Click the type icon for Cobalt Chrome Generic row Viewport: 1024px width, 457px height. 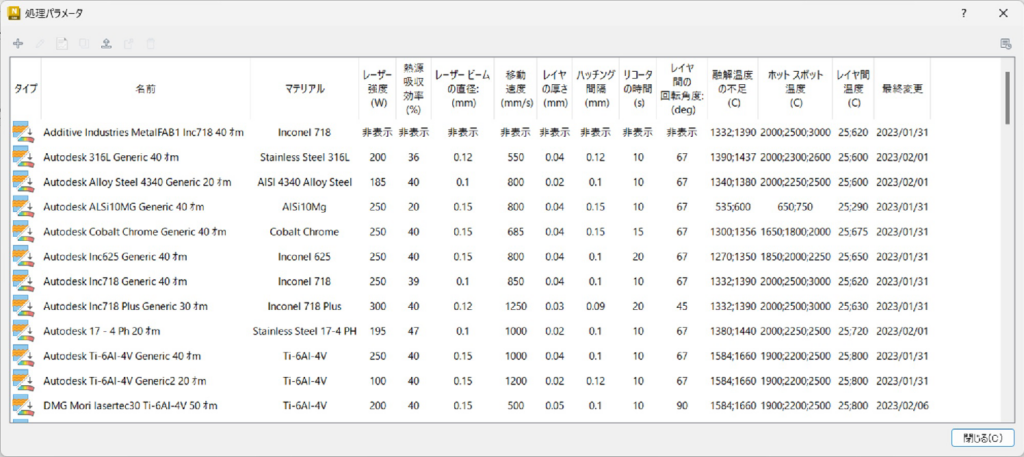click(x=24, y=232)
